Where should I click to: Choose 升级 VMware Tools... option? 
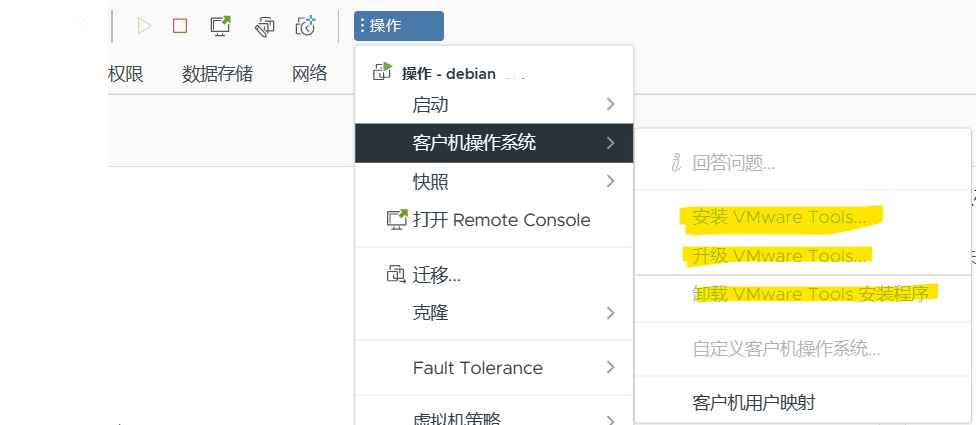[779, 256]
